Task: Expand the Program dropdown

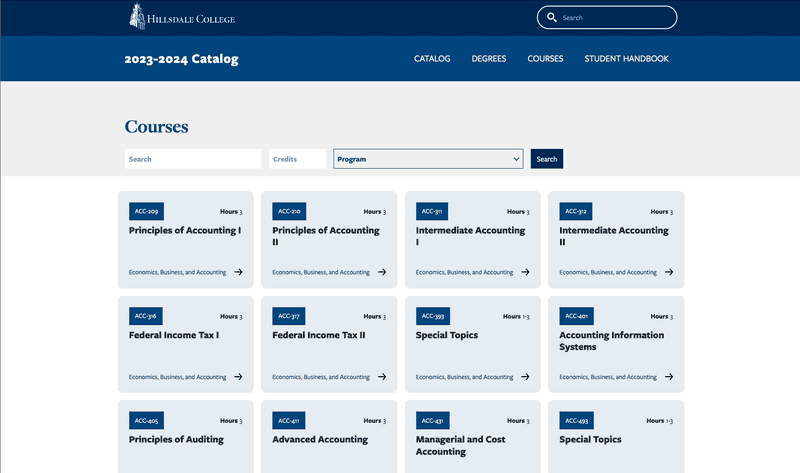Action: [428, 159]
